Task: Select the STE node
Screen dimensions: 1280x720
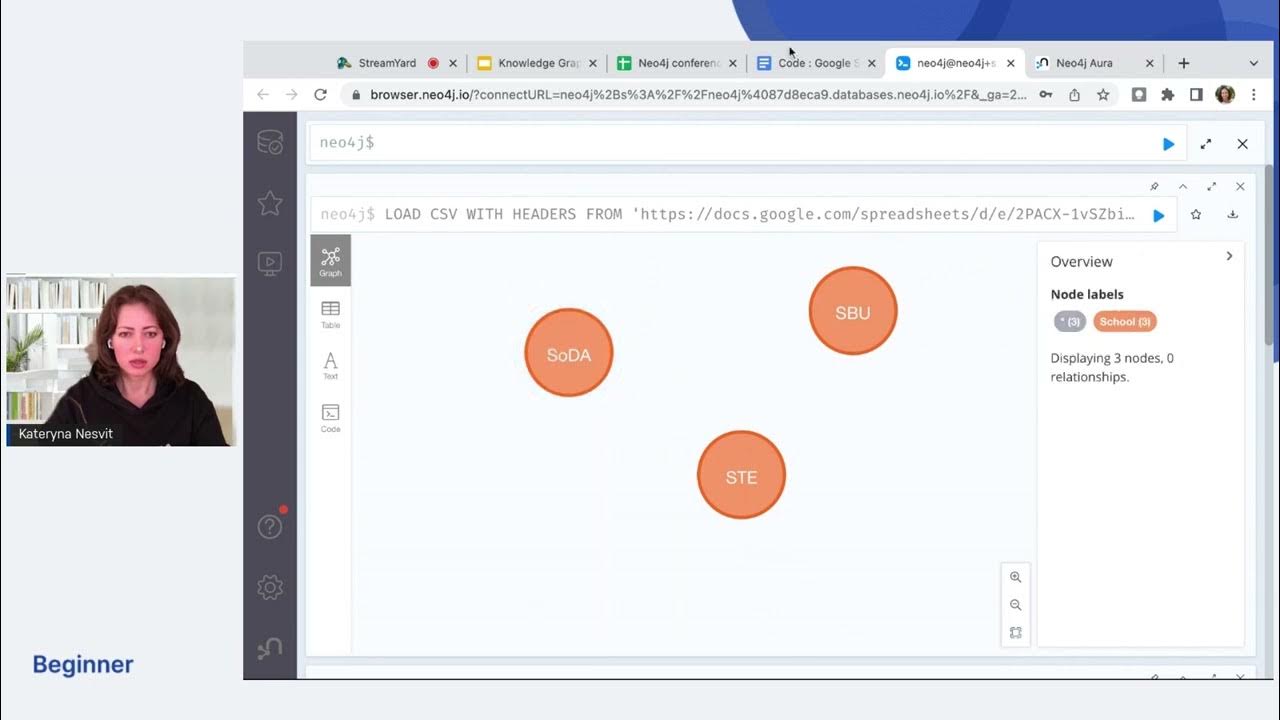Action: tap(741, 475)
